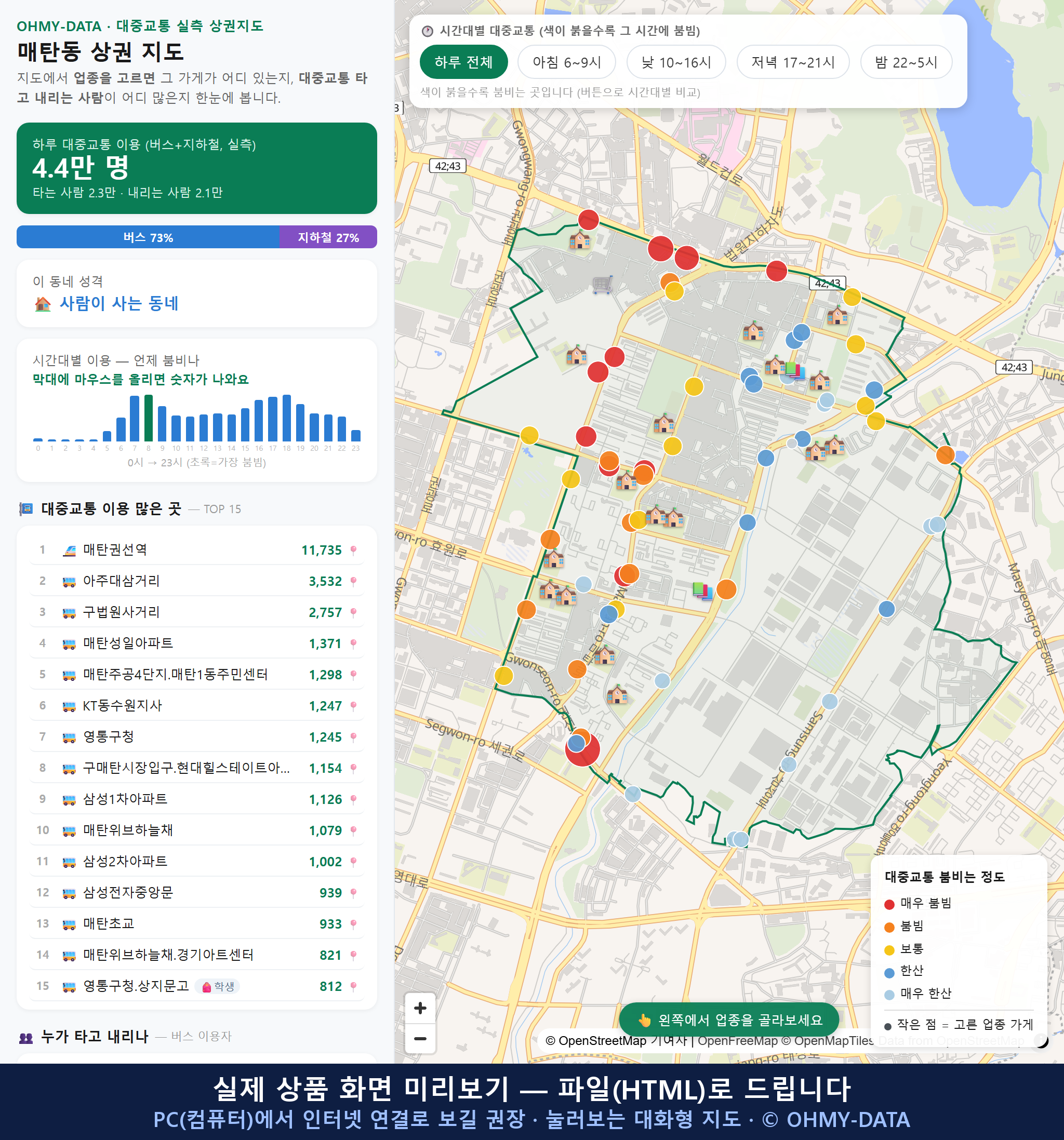Switch to 밤 22~5시 time filter
Image resolution: width=1064 pixels, height=1140 pixels.
pyautogui.click(x=906, y=62)
